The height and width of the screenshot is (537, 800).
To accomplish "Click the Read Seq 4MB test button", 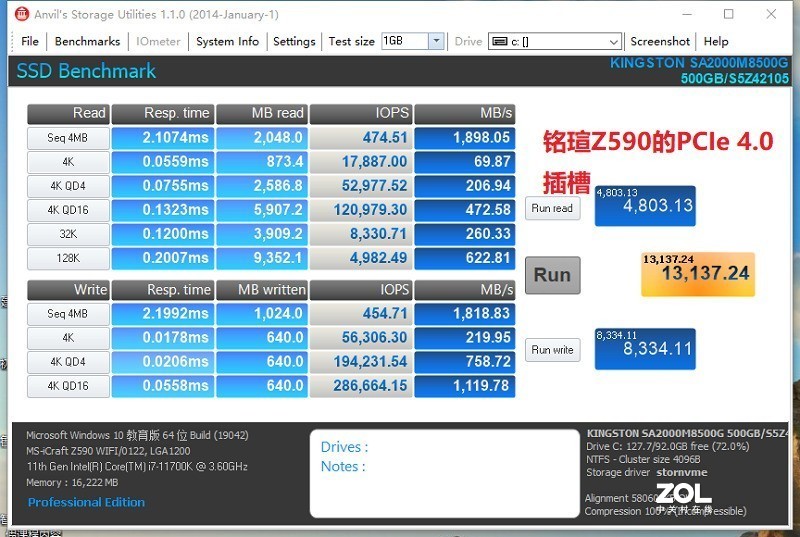I will tap(68, 138).
